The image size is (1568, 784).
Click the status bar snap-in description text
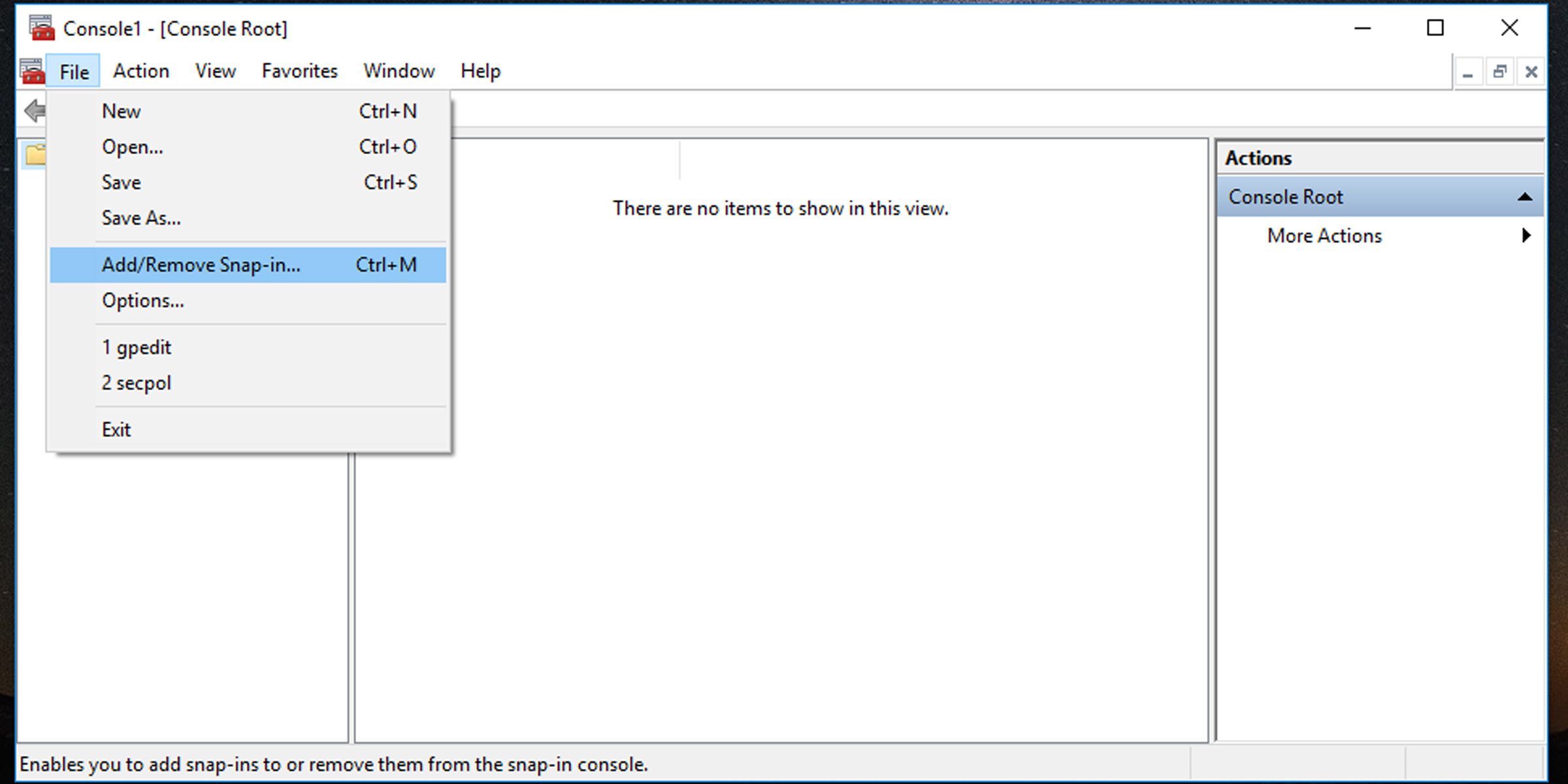[x=334, y=764]
